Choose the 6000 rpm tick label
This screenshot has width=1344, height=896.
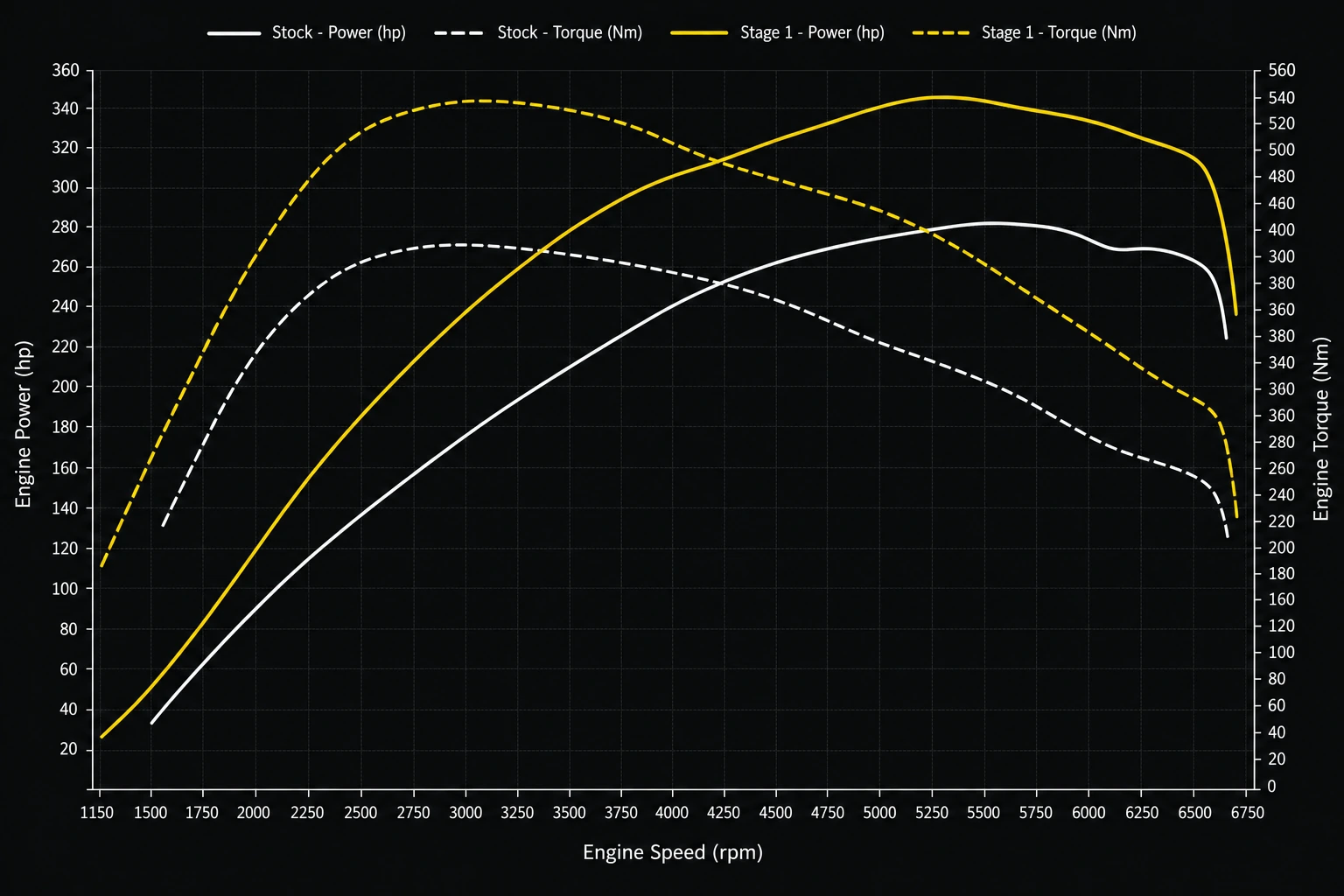(1088, 813)
